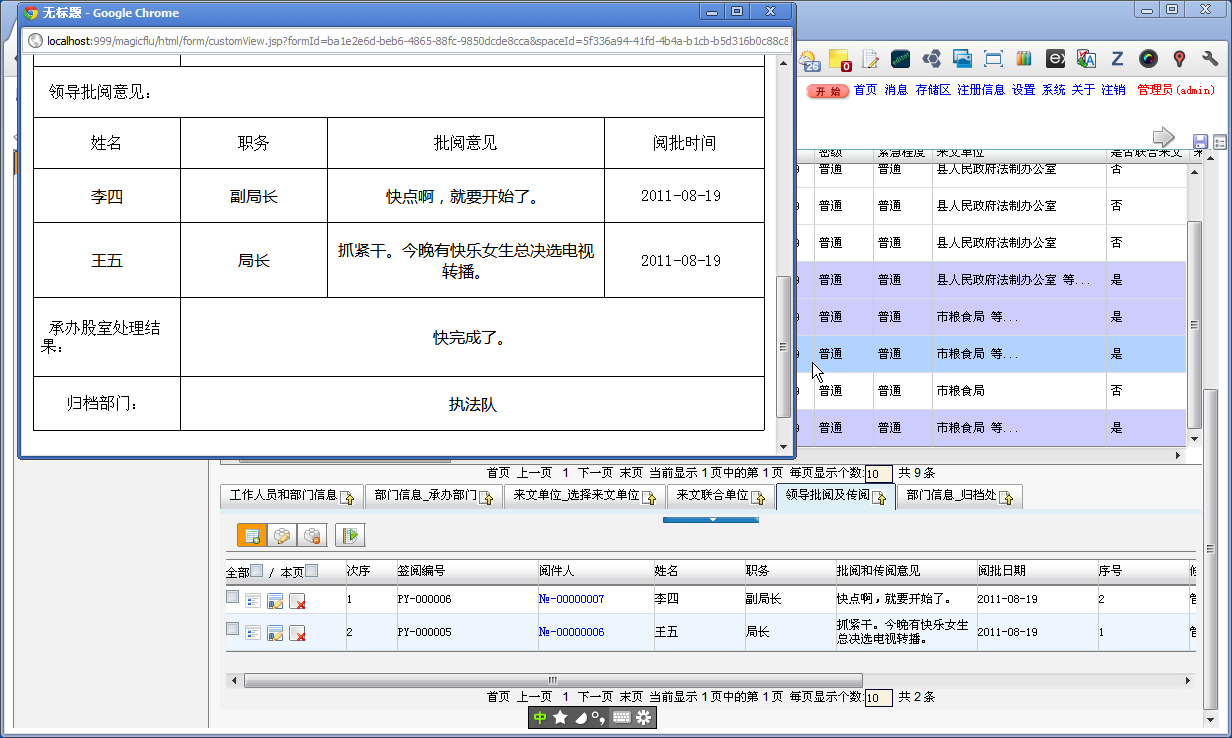Open the weather extension icon showing 26

808,60
